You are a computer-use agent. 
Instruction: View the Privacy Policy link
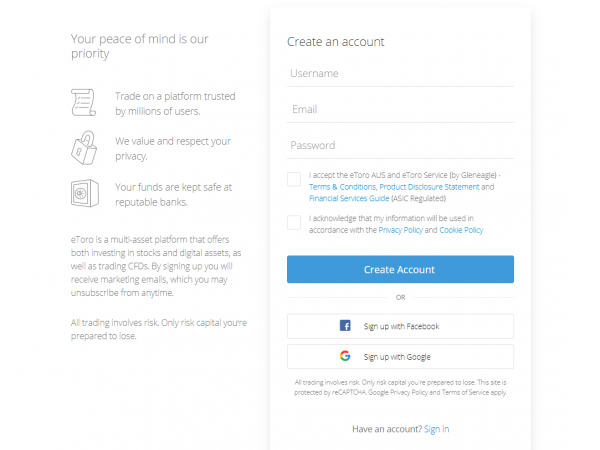tap(401, 230)
